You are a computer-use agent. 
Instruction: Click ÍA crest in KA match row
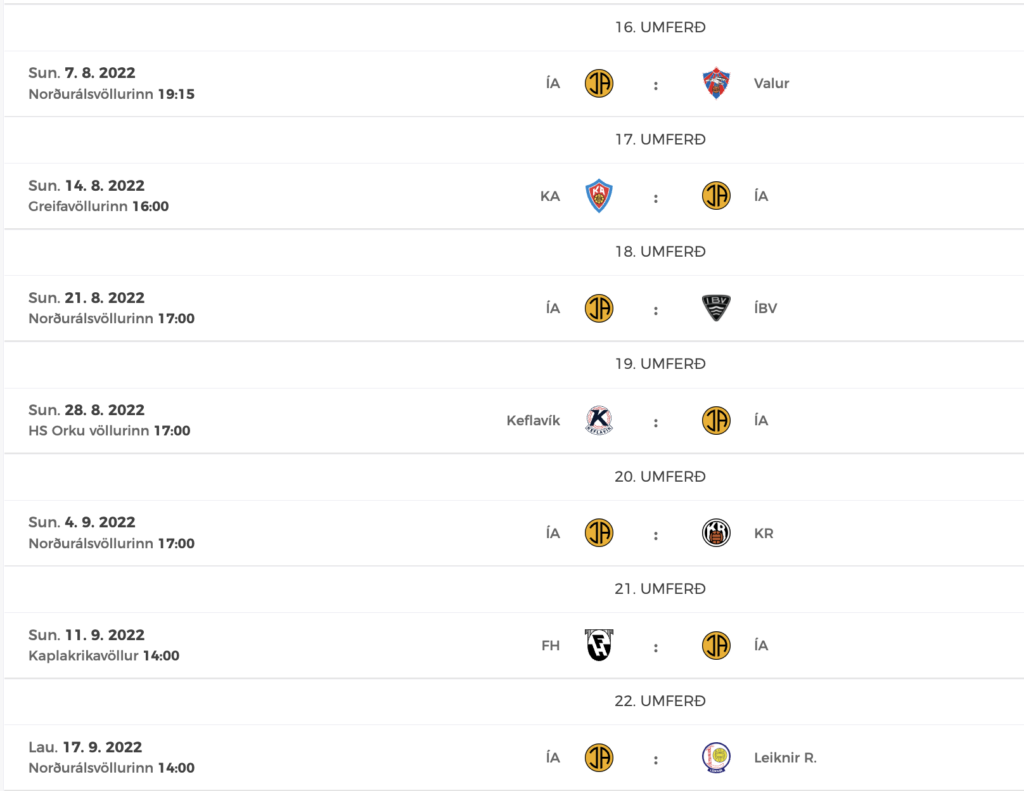pyautogui.click(x=716, y=196)
